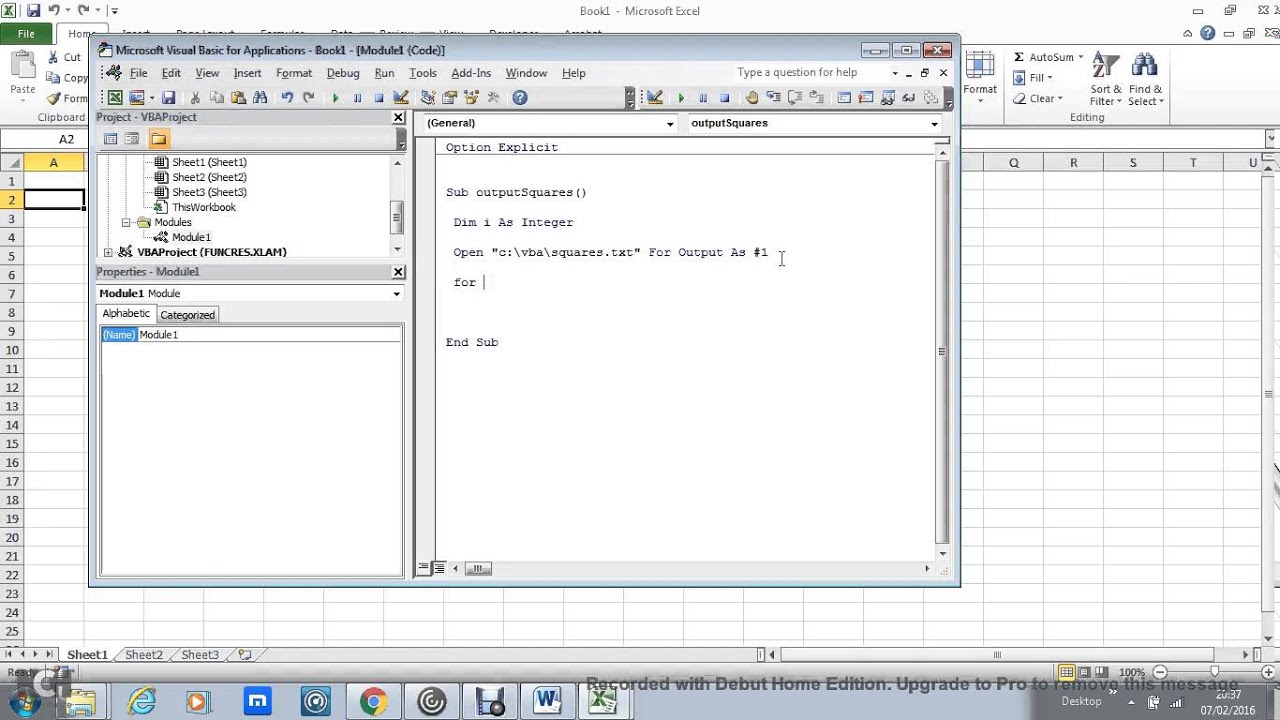
Task: Click View Code icon in Project panel
Action: click(111, 139)
